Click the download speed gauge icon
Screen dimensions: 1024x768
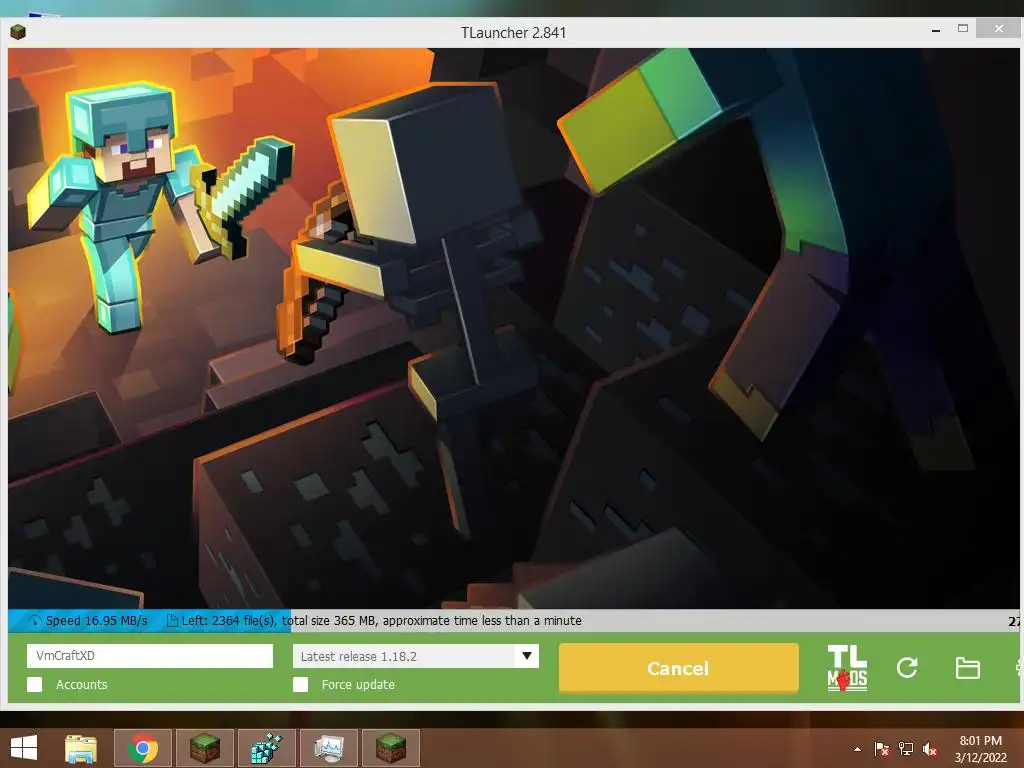34,621
